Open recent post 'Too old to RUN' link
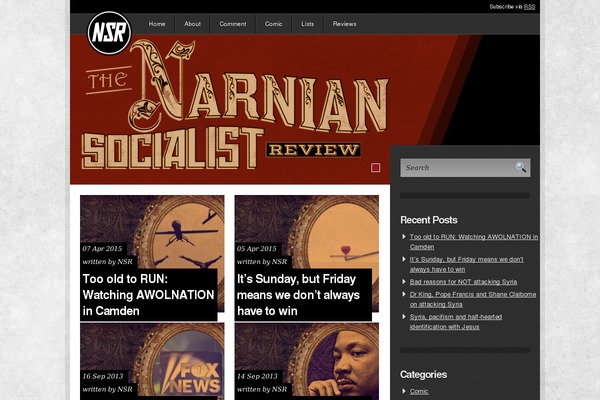Screen dimensions: 600x400 click(474, 242)
